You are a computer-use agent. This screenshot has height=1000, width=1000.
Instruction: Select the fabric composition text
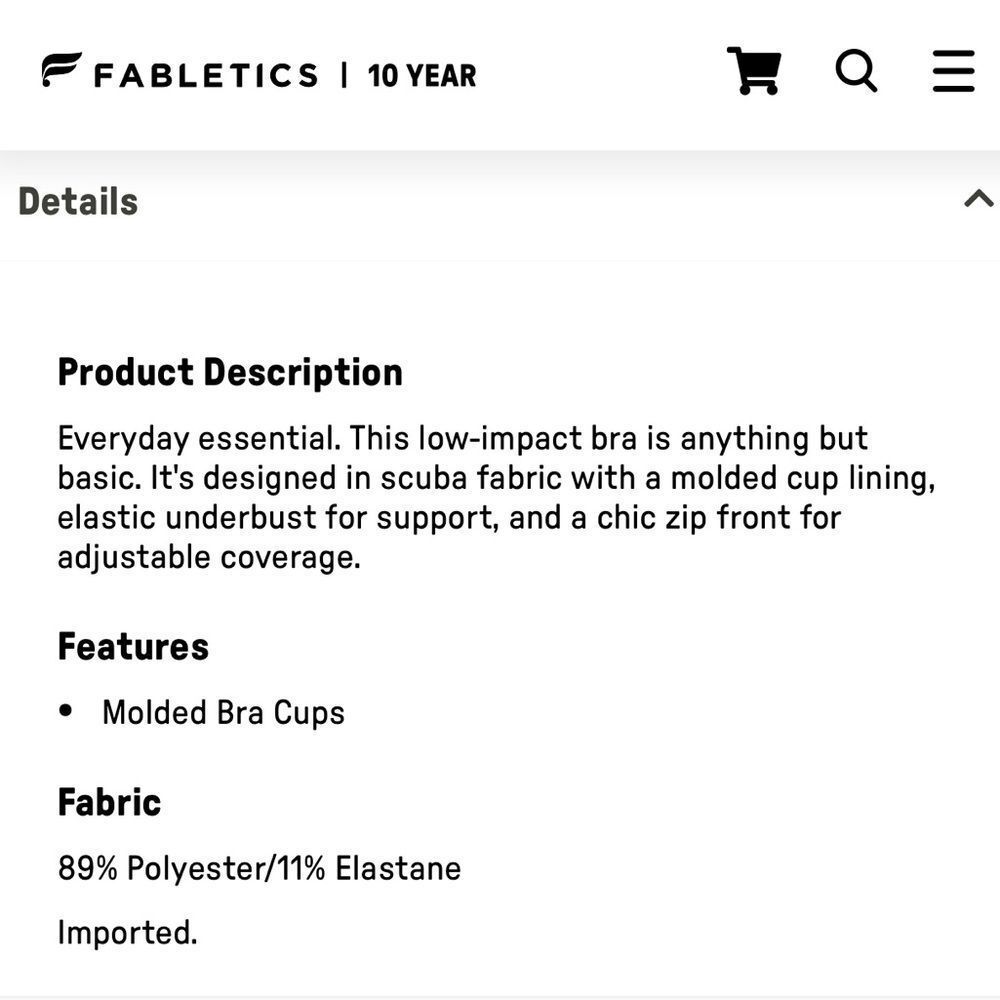258,868
